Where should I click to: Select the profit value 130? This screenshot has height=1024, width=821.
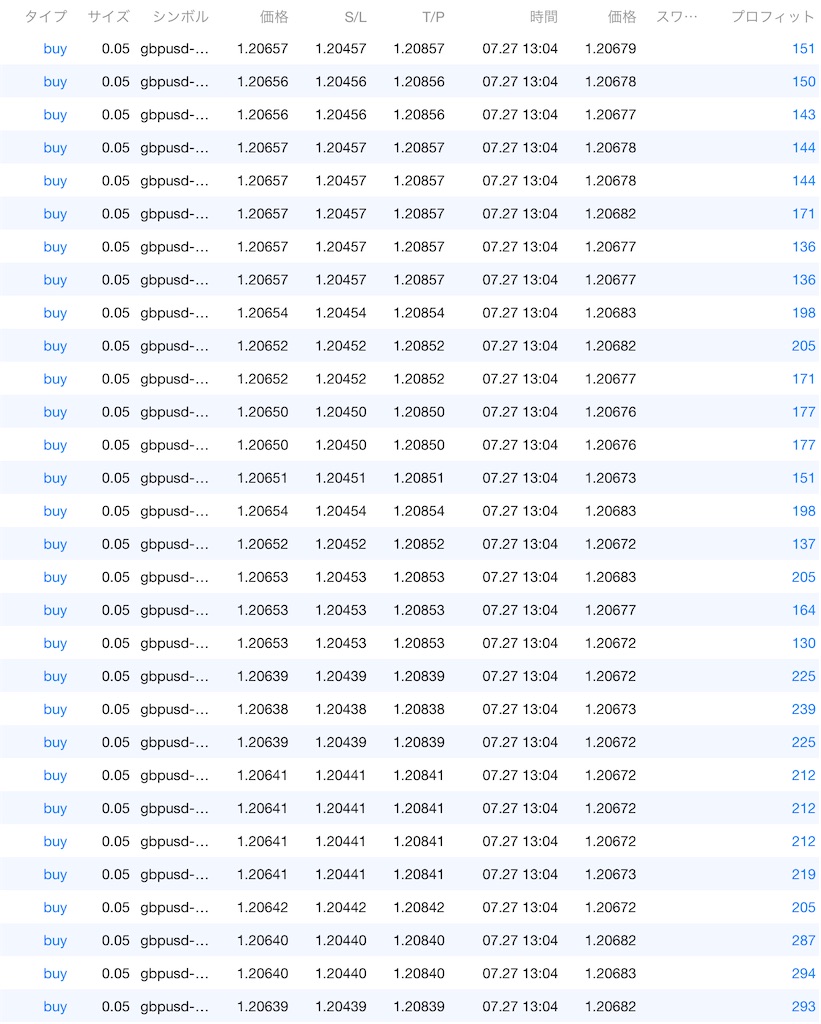tap(803, 643)
